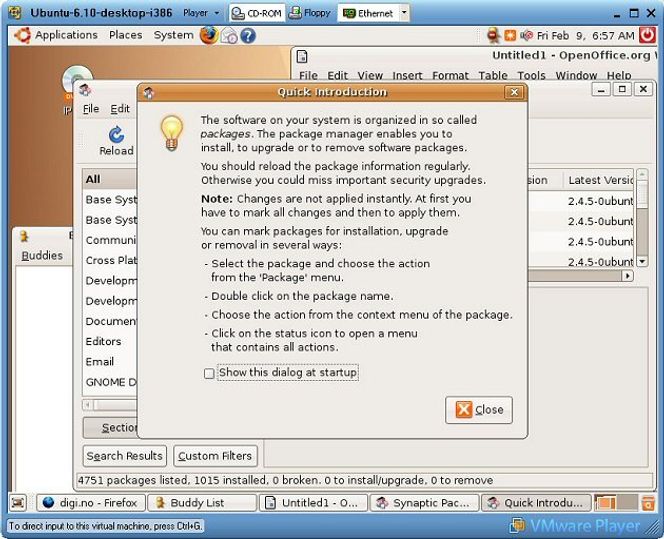
Task: Open the Evolution mail launcher icon
Action: click(x=229, y=36)
